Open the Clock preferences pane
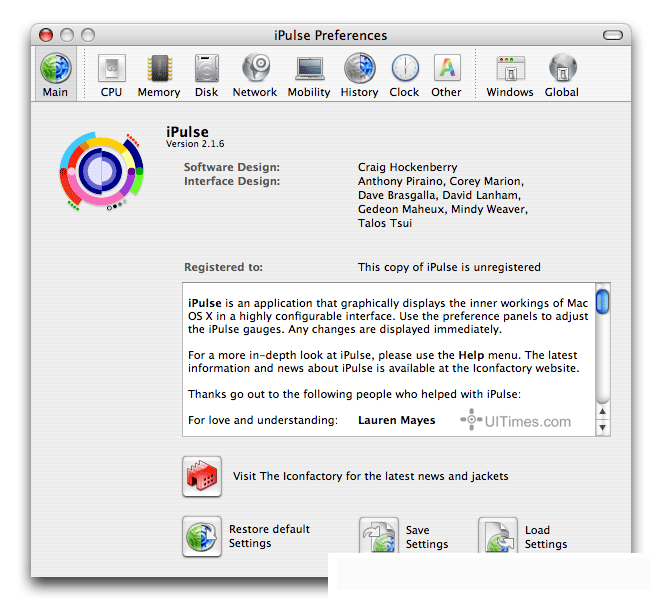Viewport: 660px width, 605px height. pyautogui.click(x=404, y=75)
